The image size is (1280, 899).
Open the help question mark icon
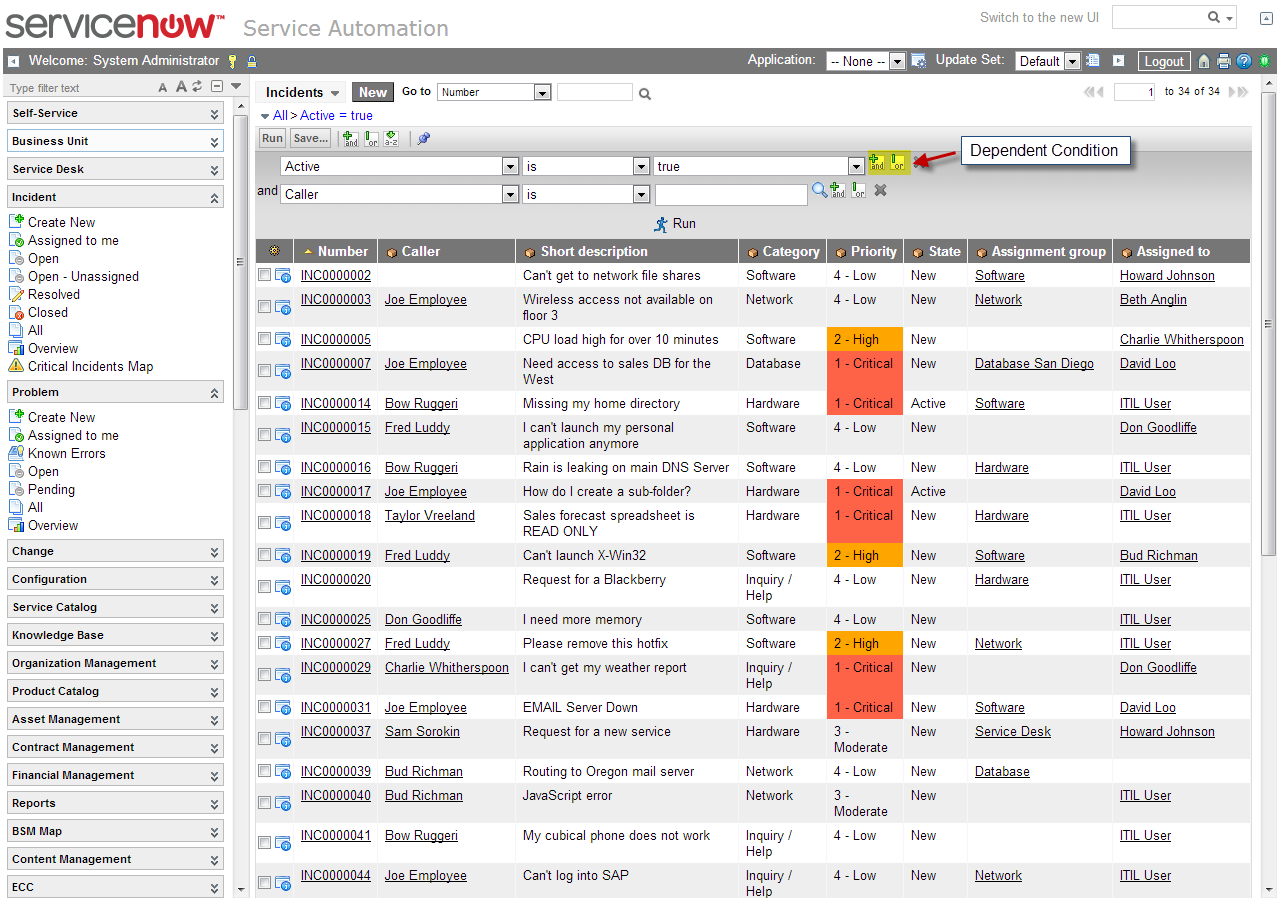coord(1244,61)
